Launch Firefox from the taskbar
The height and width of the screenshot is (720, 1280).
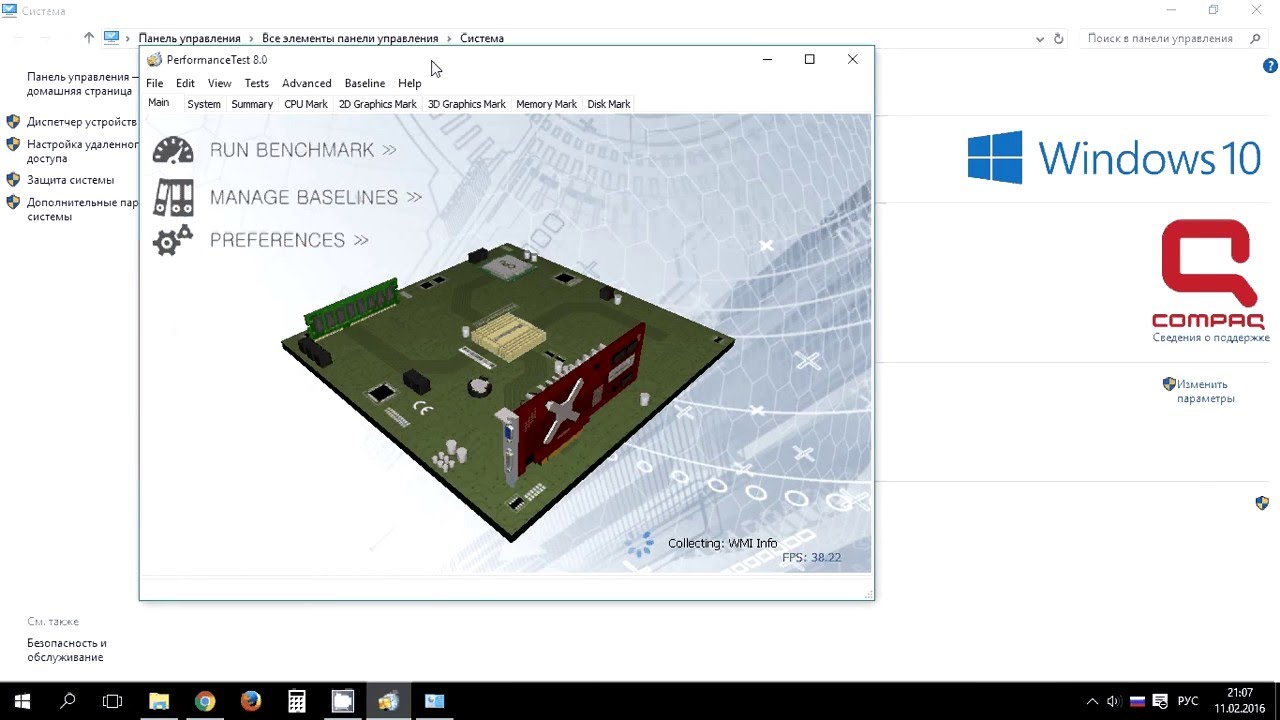point(251,701)
